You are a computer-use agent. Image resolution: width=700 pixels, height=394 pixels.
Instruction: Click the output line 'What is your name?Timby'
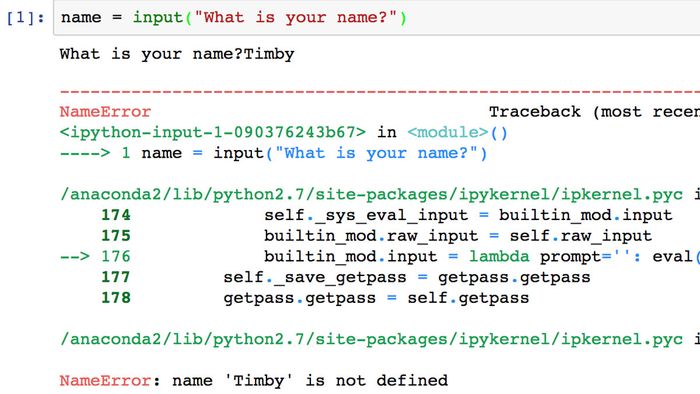(x=177, y=54)
